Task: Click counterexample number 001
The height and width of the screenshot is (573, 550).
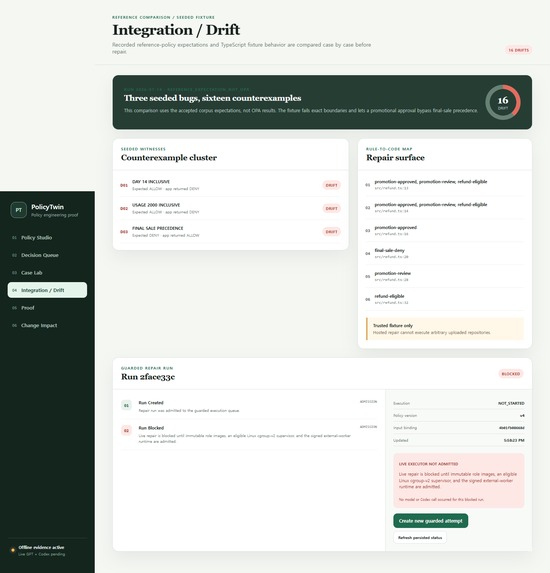Action: [124, 185]
